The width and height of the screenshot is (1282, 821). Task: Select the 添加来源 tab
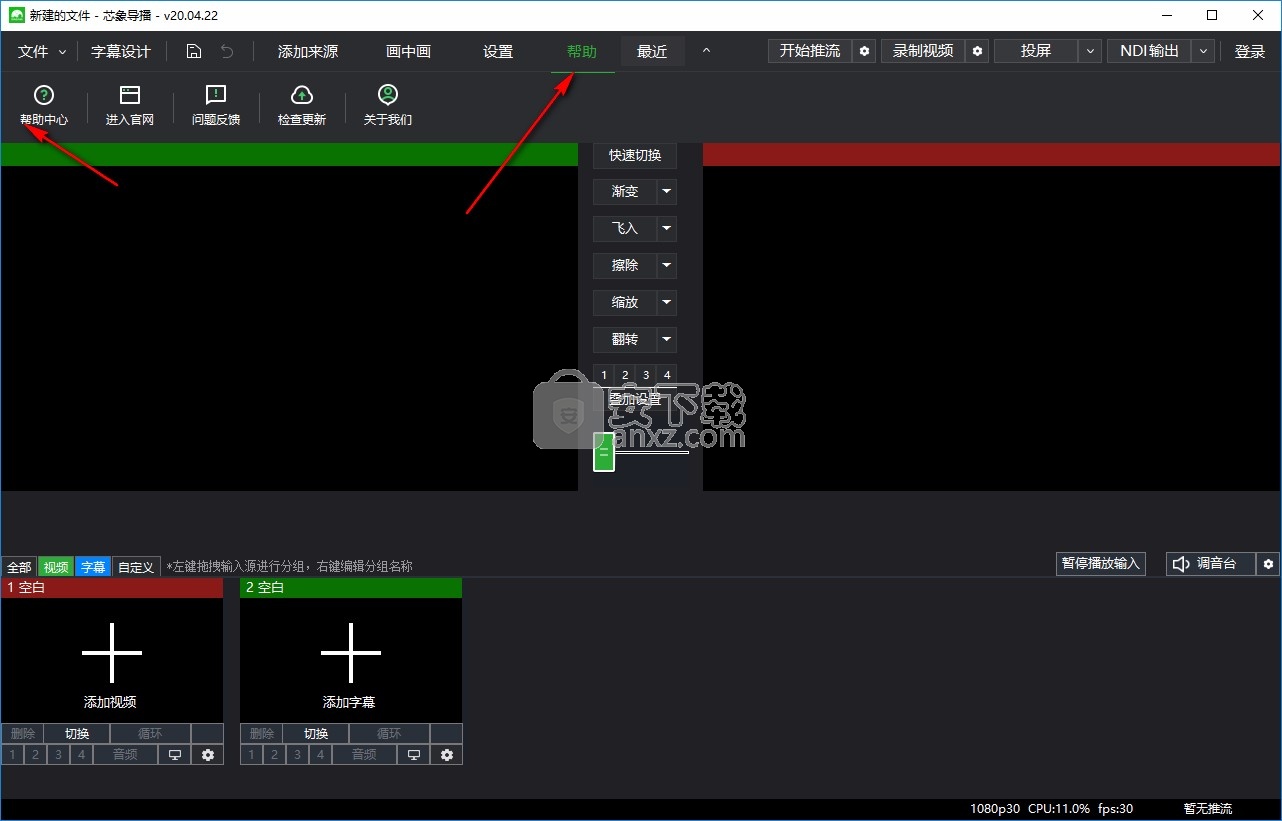tap(308, 52)
